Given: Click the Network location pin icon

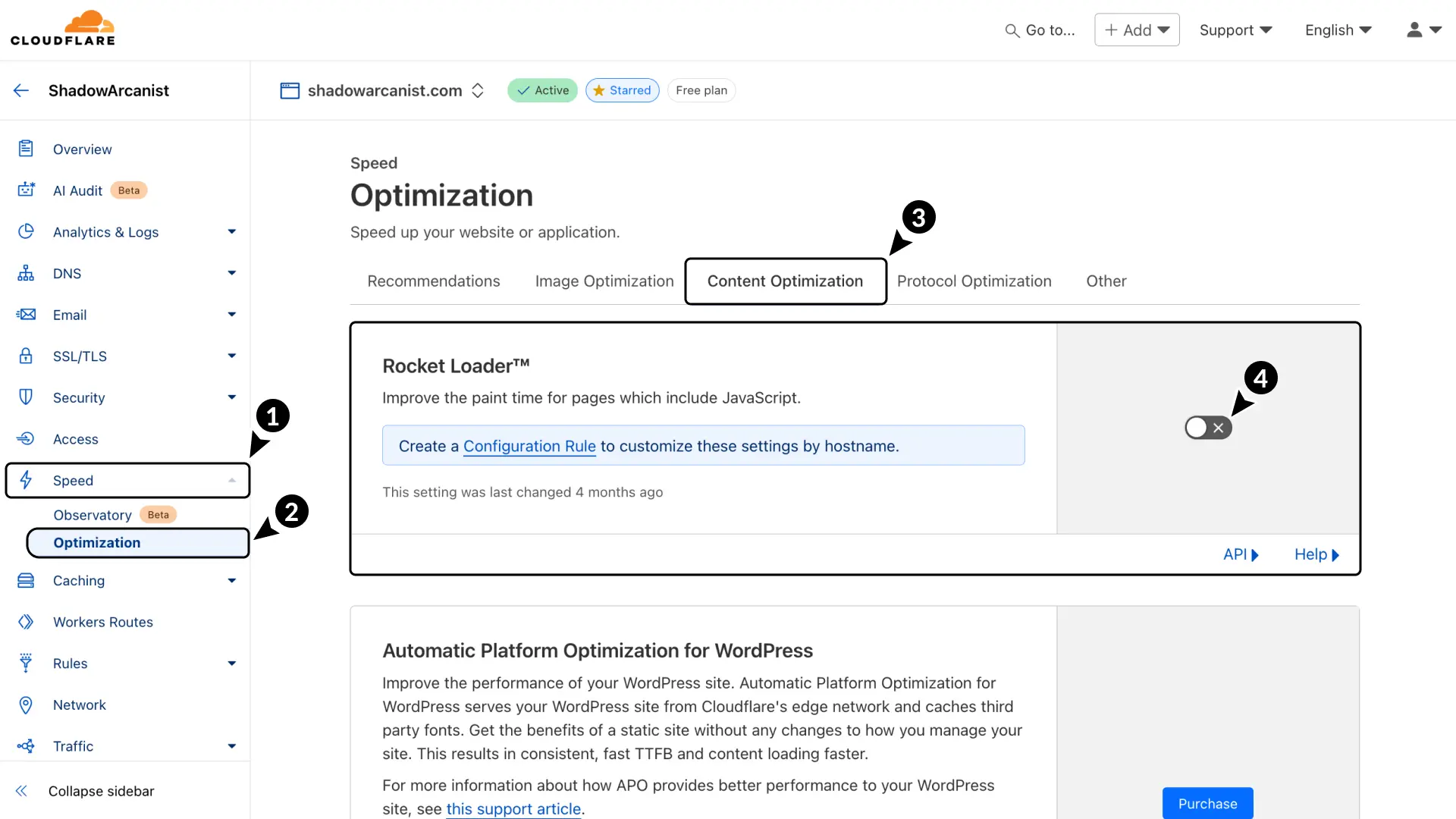Looking at the screenshot, I should point(26,705).
